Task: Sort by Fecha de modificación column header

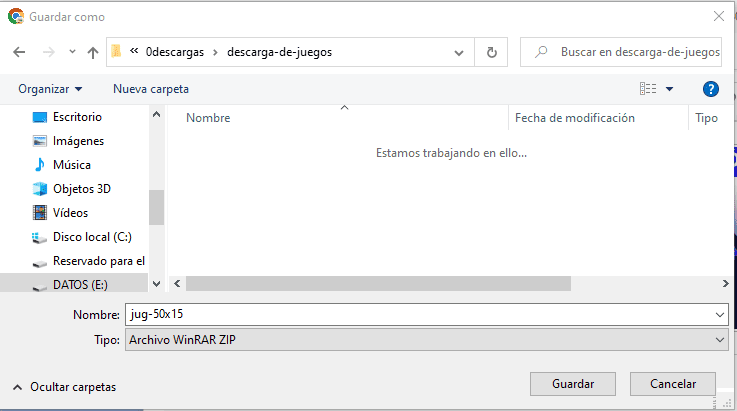Action: point(575,118)
